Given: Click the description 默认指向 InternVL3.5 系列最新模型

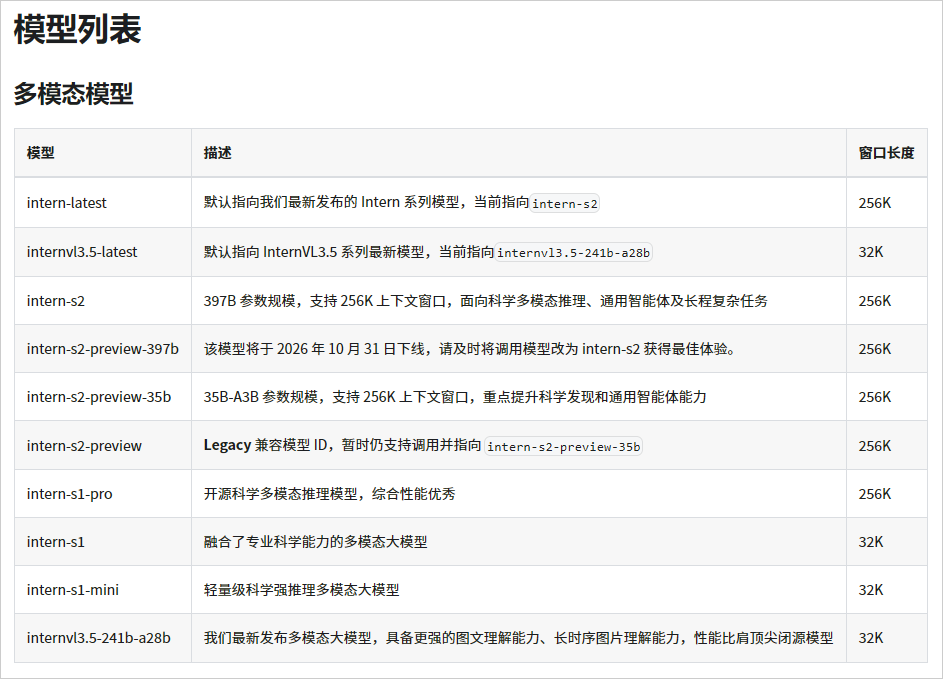Looking at the screenshot, I should click(428, 252).
